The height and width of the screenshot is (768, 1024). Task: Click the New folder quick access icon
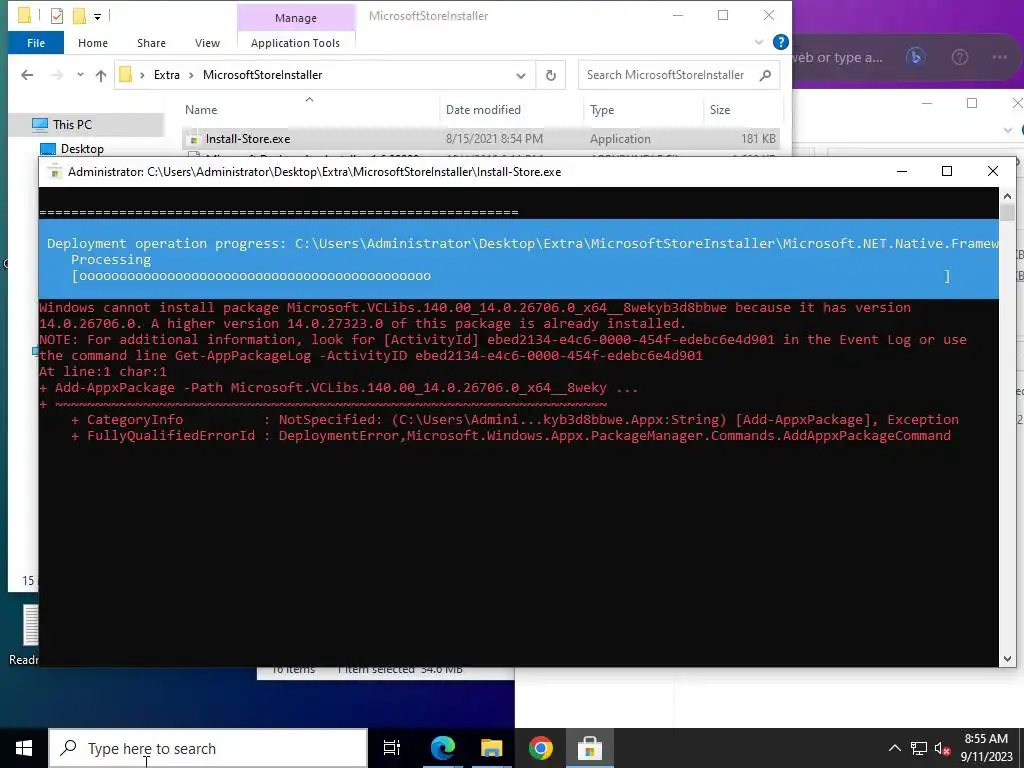79,16
